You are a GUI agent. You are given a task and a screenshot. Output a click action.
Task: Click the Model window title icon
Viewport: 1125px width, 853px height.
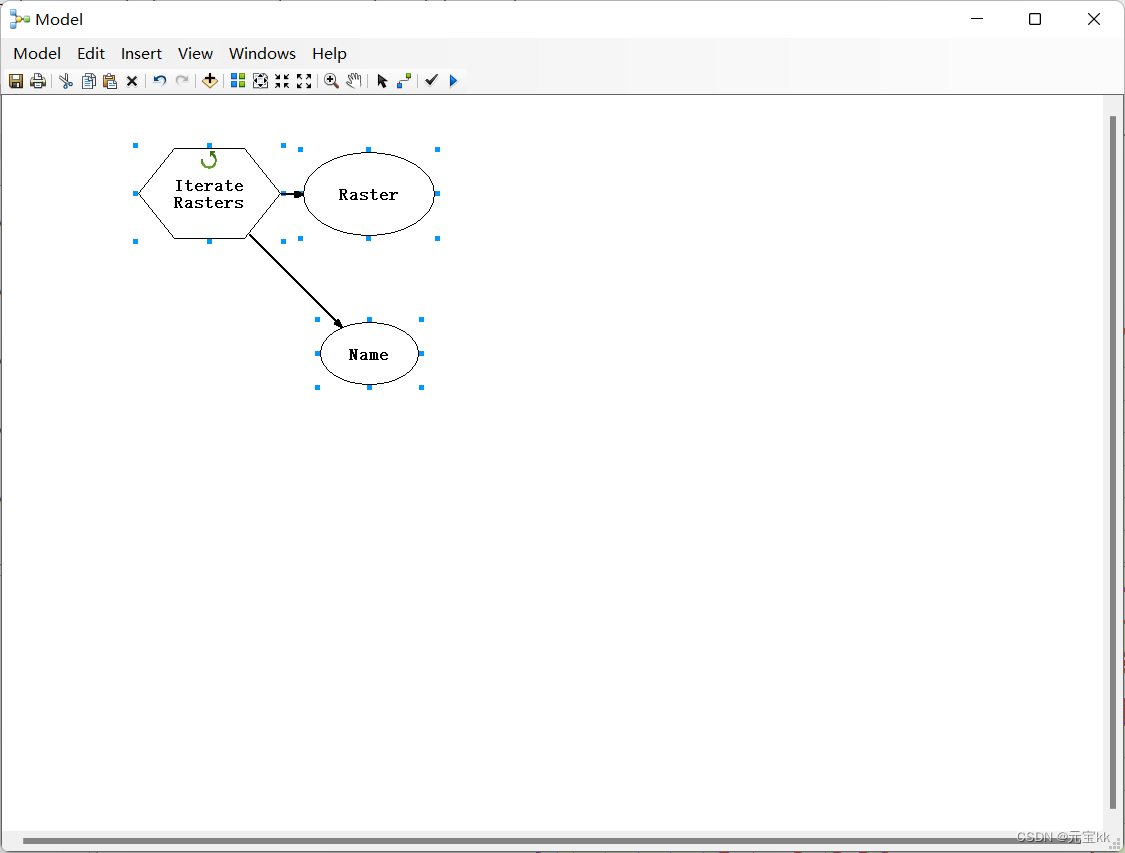(x=19, y=19)
